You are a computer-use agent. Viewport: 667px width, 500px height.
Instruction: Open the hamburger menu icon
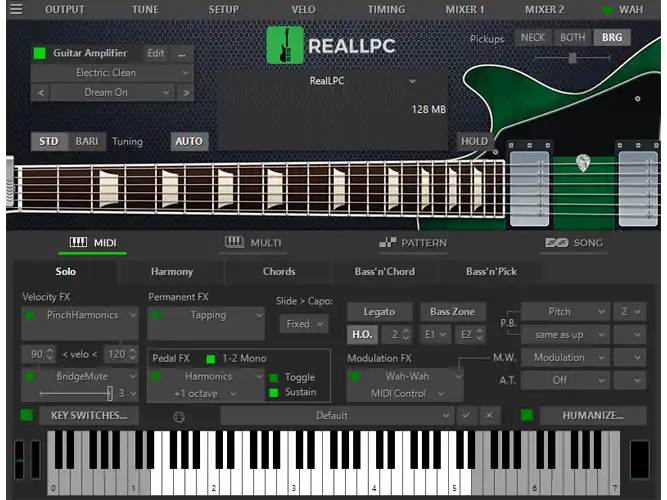coord(16,9)
